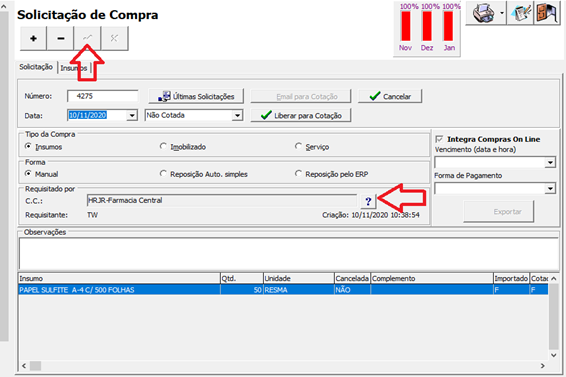Viewport: 566px width, 377px height.
Task: Select the PAPEL SULFITE A-4 row
Action: (x=283, y=290)
